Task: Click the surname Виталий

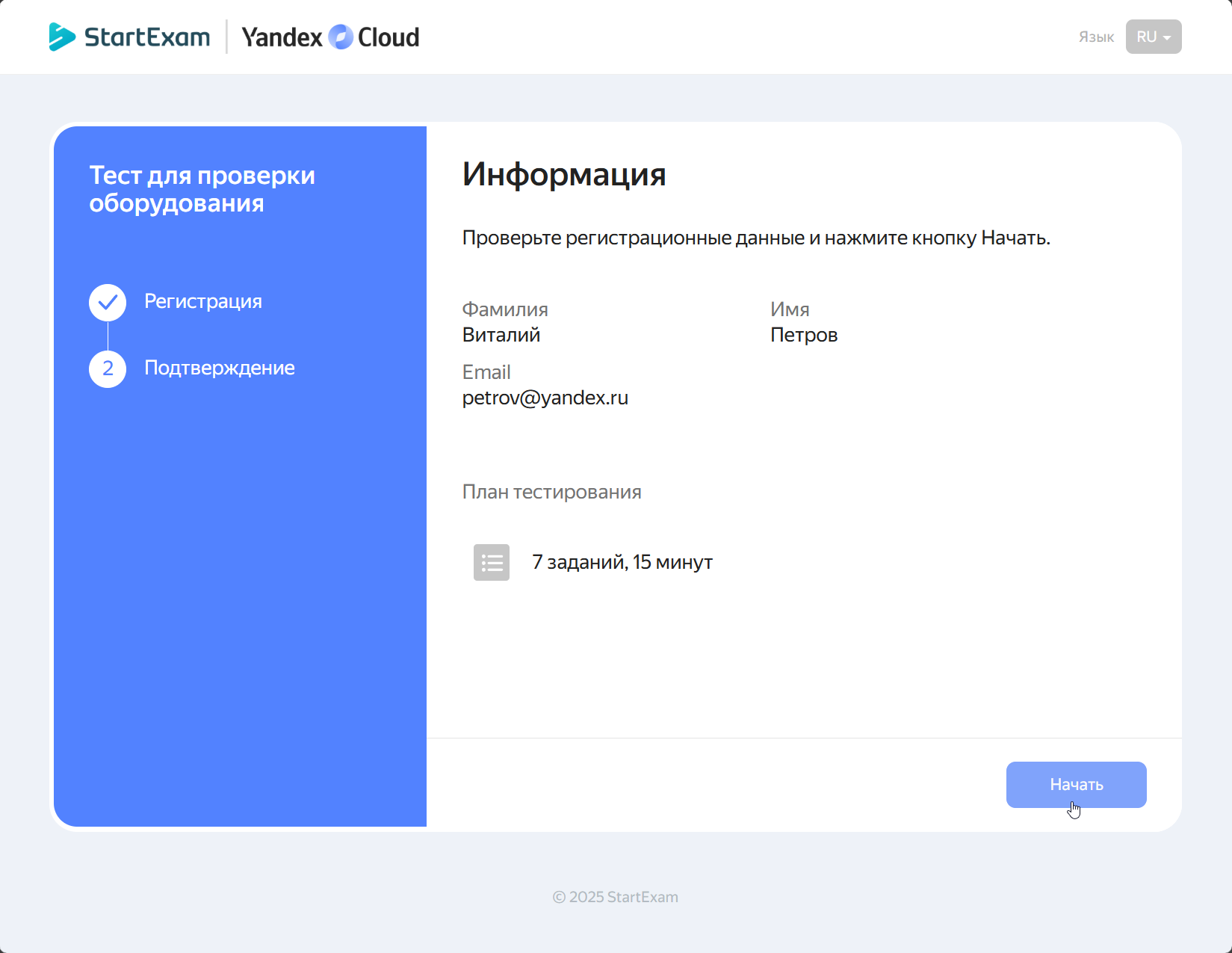Action: coord(501,335)
